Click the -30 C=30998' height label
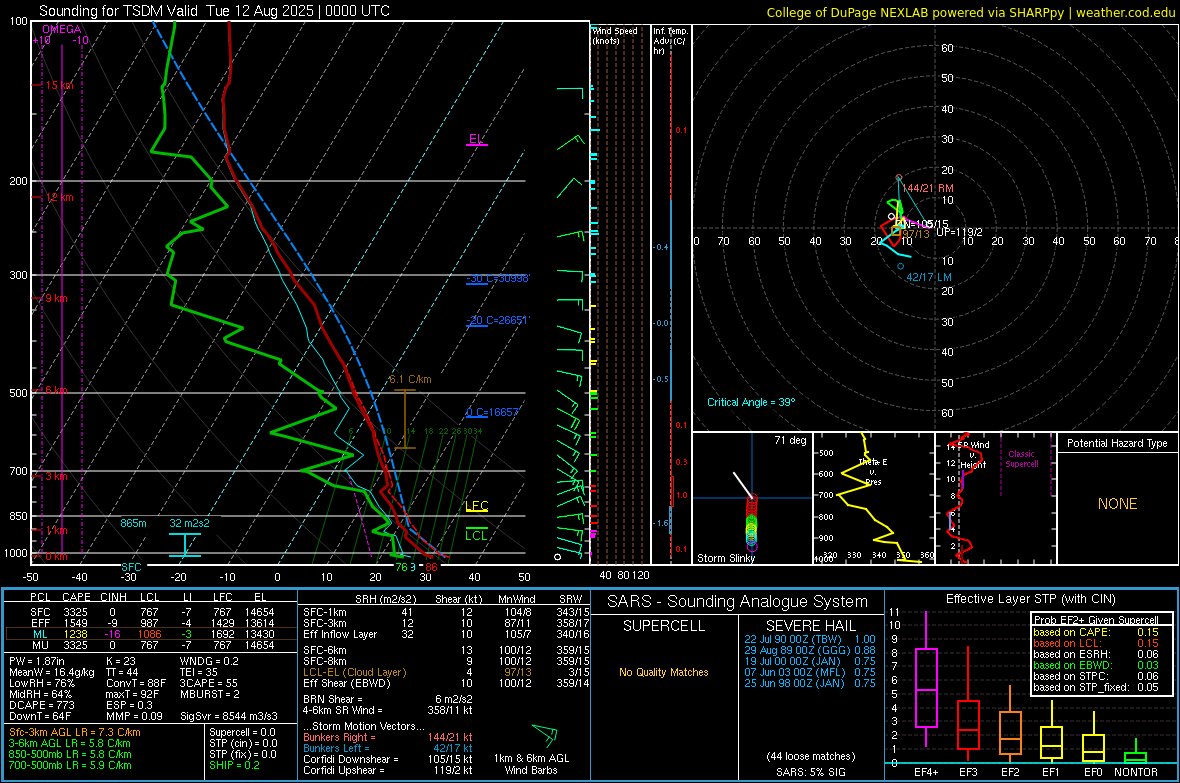Screen dimensions: 1180x783 coord(498,279)
